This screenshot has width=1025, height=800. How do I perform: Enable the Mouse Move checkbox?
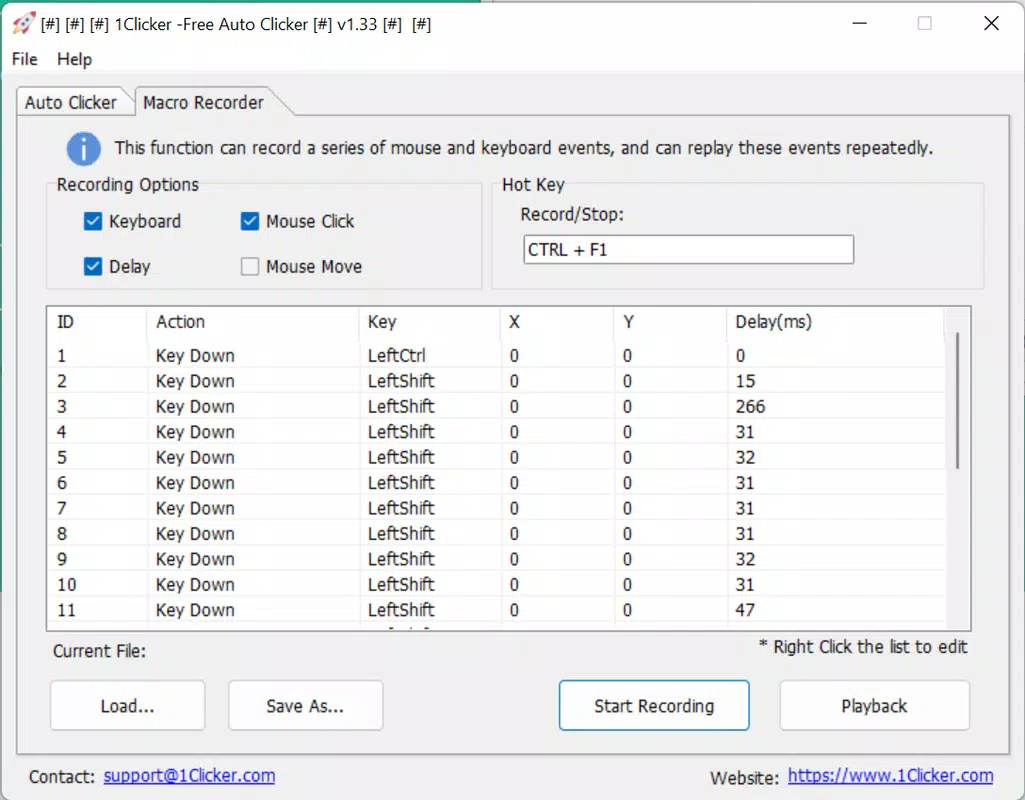click(x=250, y=266)
